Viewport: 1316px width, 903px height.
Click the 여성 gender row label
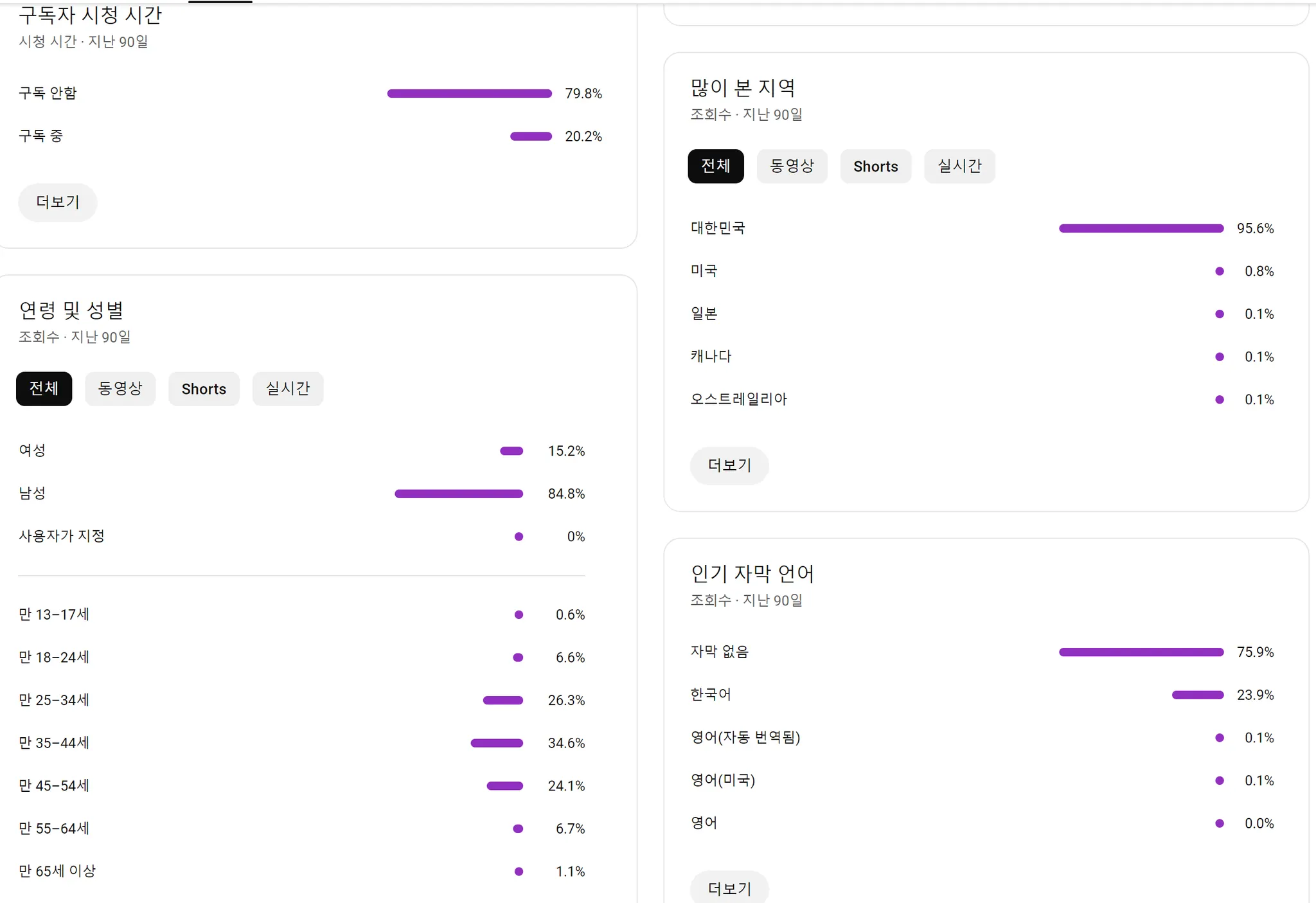[x=32, y=451]
